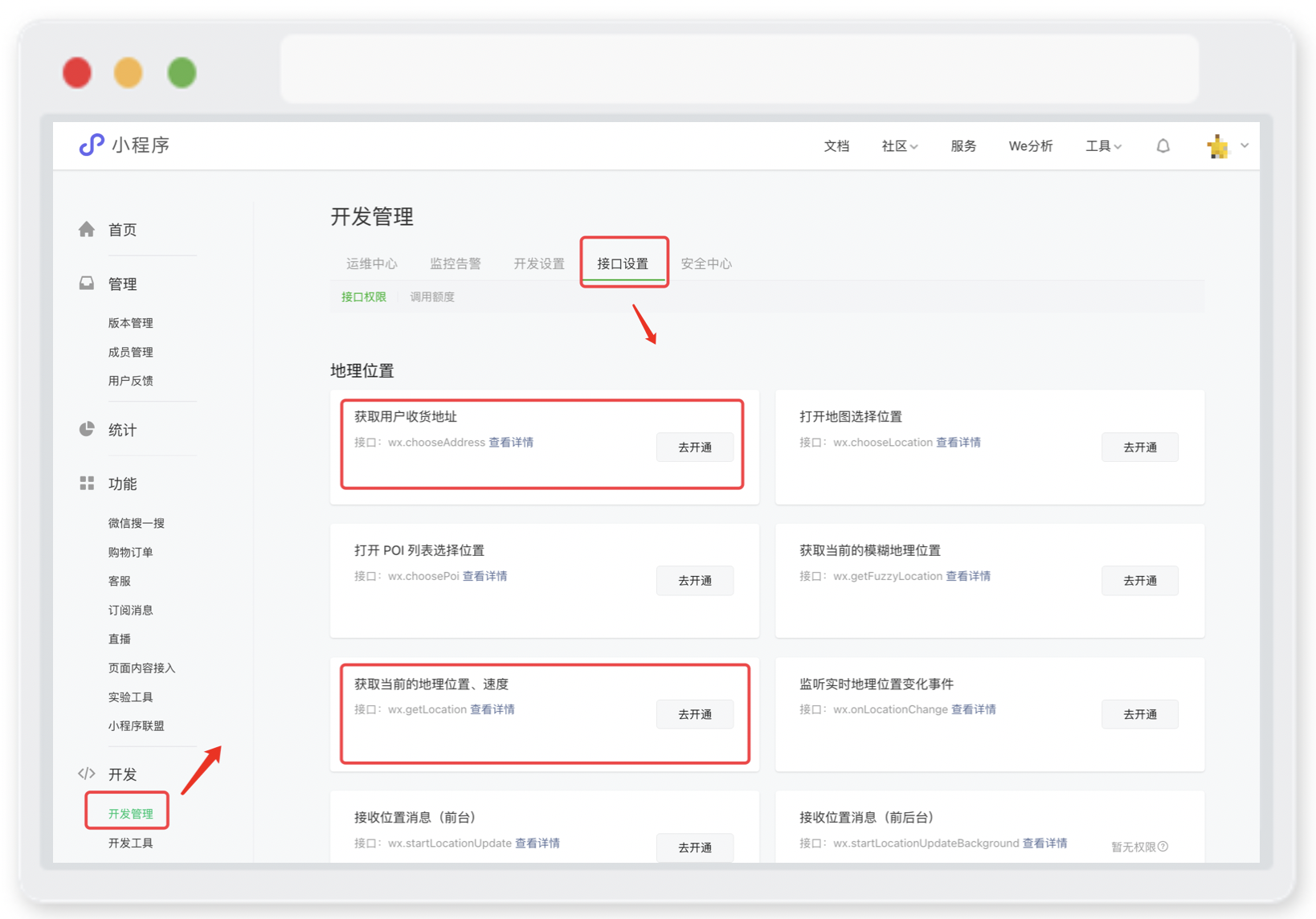Open 用户反馈 in sidebar
This screenshot has width=1316, height=919.
(130, 381)
